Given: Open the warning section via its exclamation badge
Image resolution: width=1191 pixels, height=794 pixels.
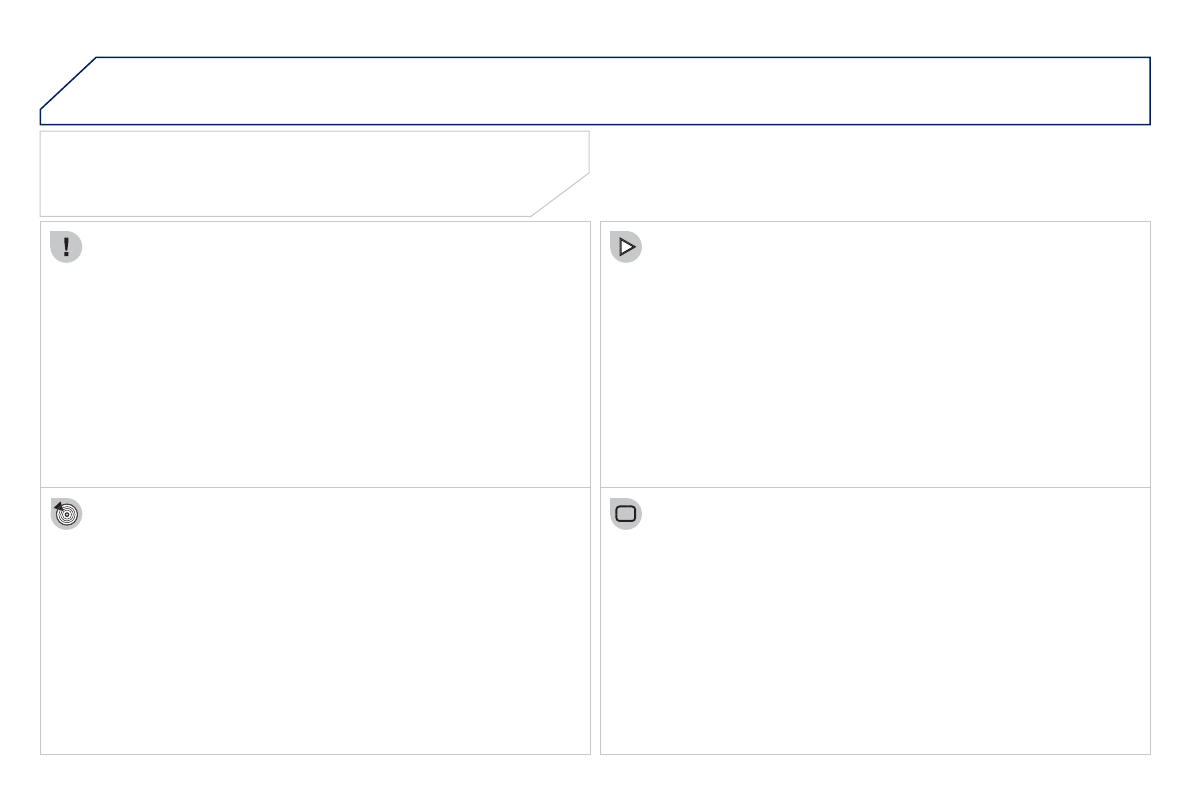Looking at the screenshot, I should click(66, 249).
